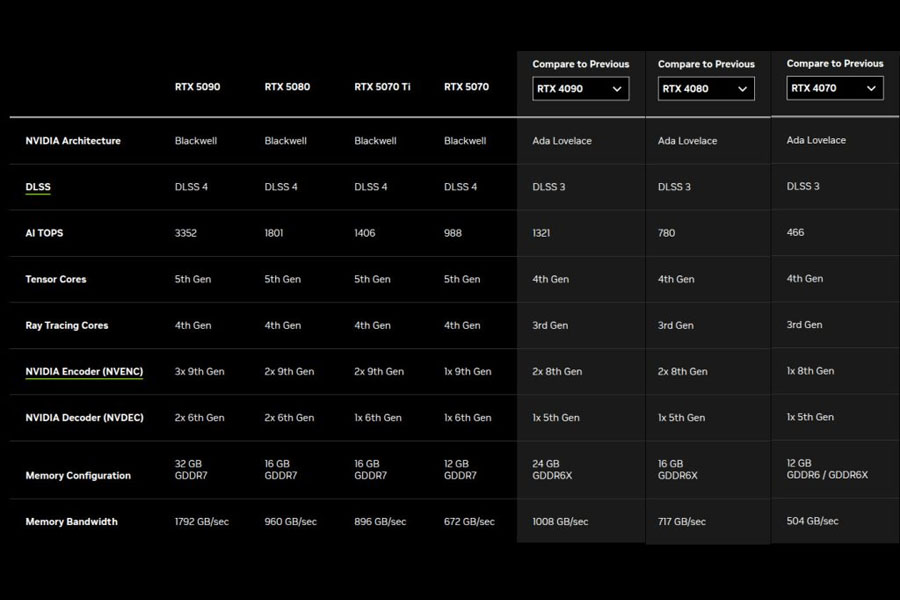Open the RTX 4090 comparison dropdown
Viewport: 900px width, 600px height.
click(580, 89)
